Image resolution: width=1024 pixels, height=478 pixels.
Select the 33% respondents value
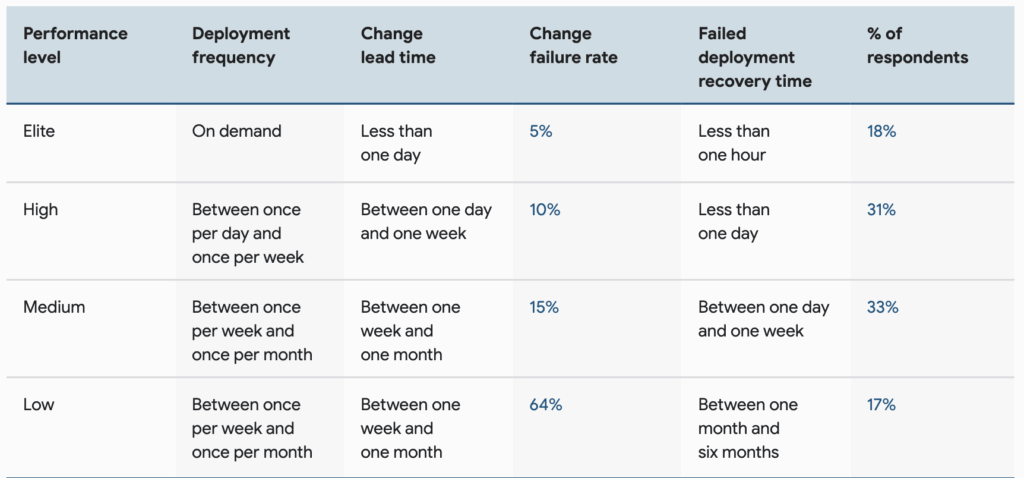click(x=883, y=307)
